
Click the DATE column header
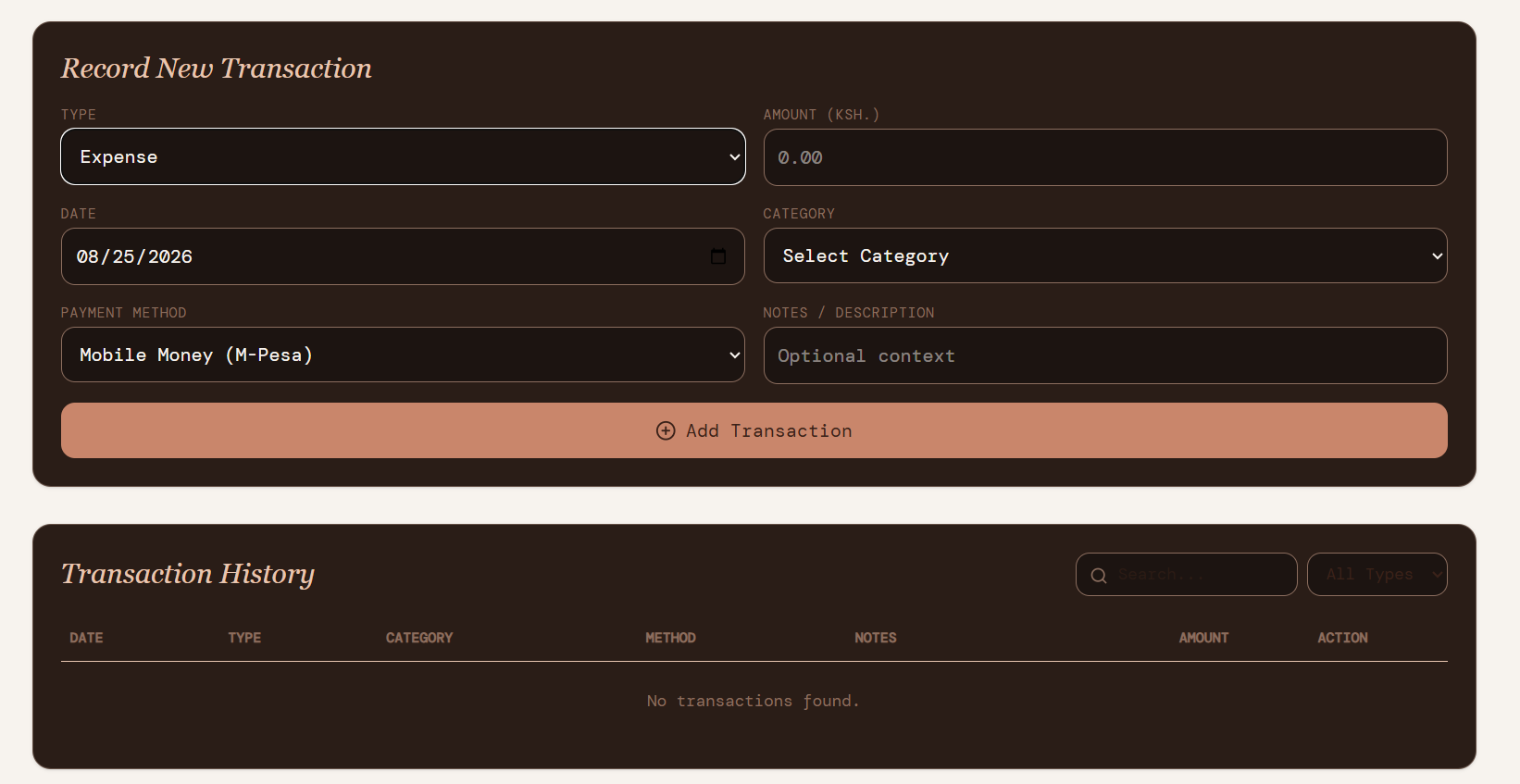(x=86, y=638)
